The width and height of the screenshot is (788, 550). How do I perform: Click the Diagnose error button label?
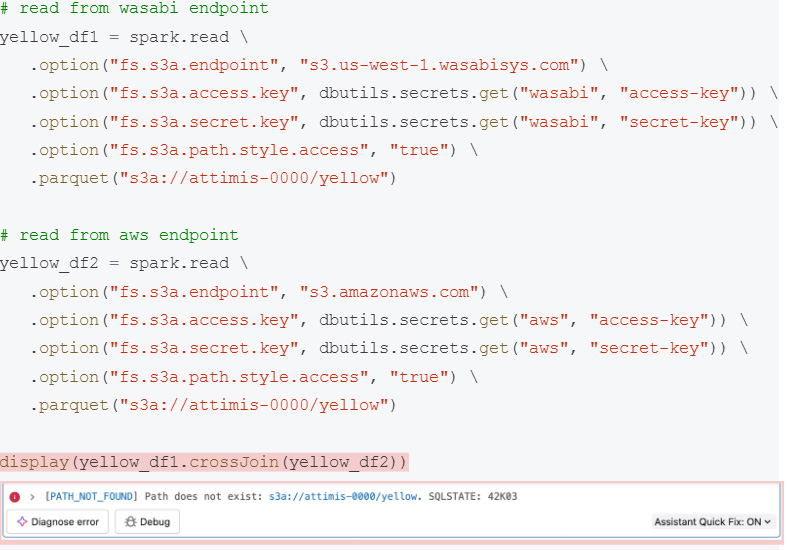pyautogui.click(x=64, y=521)
